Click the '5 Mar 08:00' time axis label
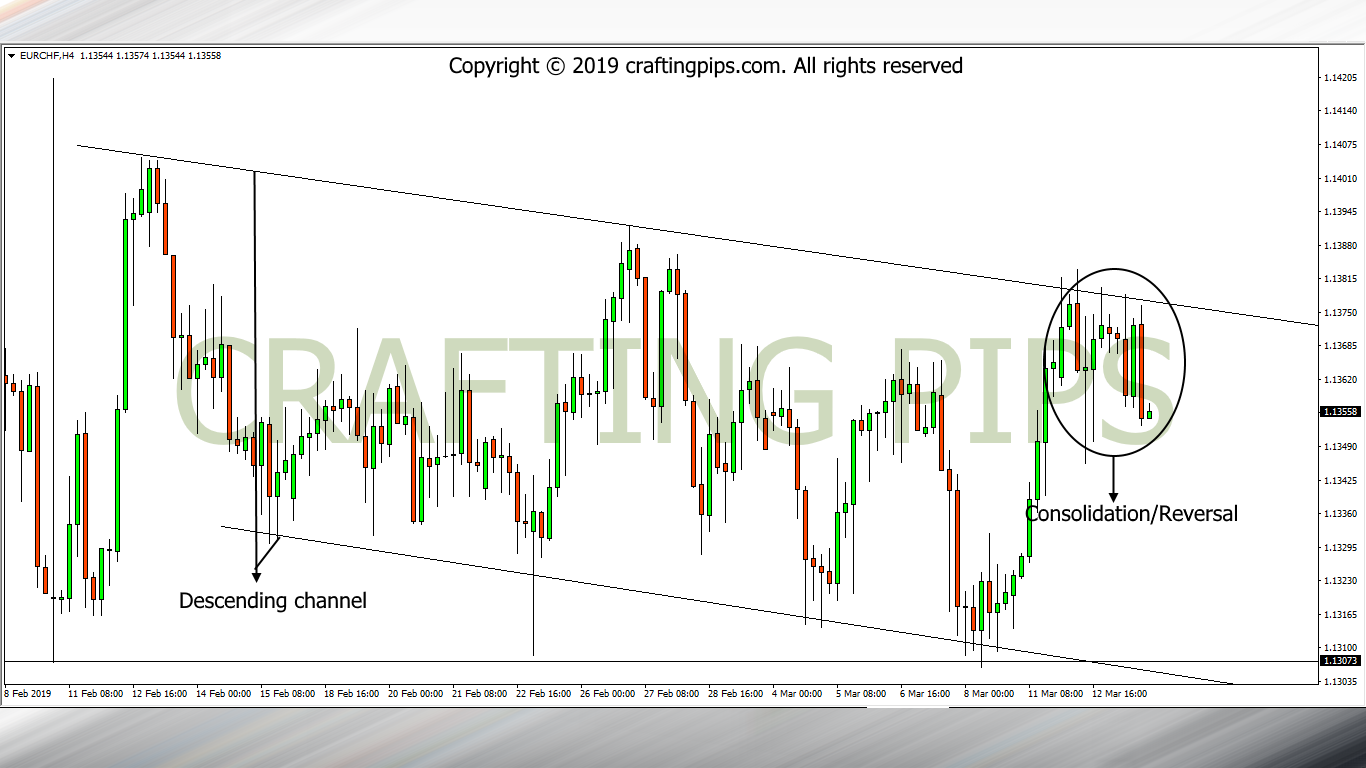Viewport: 1366px width, 768px height. (862, 693)
